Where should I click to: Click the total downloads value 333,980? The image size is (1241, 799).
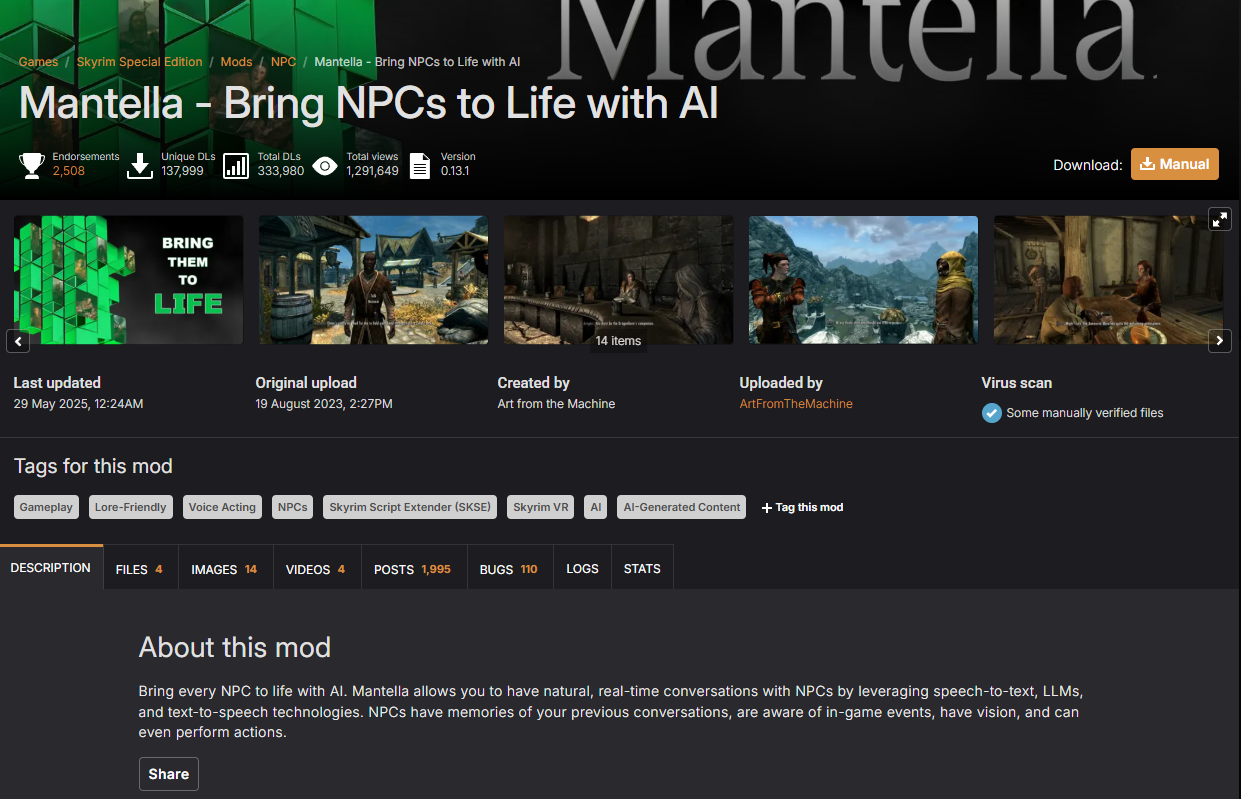281,171
